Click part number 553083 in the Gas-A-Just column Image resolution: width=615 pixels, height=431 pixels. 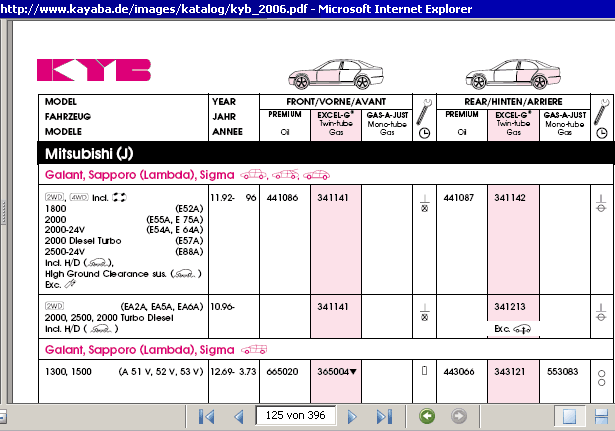564,372
